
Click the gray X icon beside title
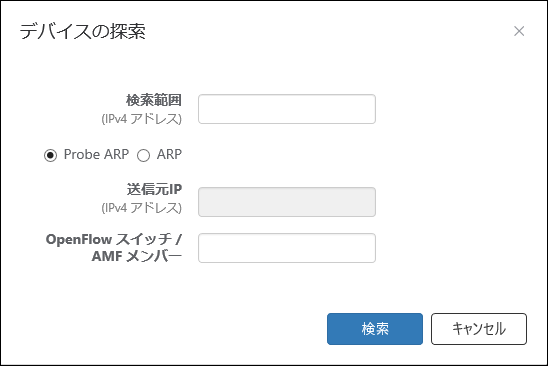click(x=519, y=31)
